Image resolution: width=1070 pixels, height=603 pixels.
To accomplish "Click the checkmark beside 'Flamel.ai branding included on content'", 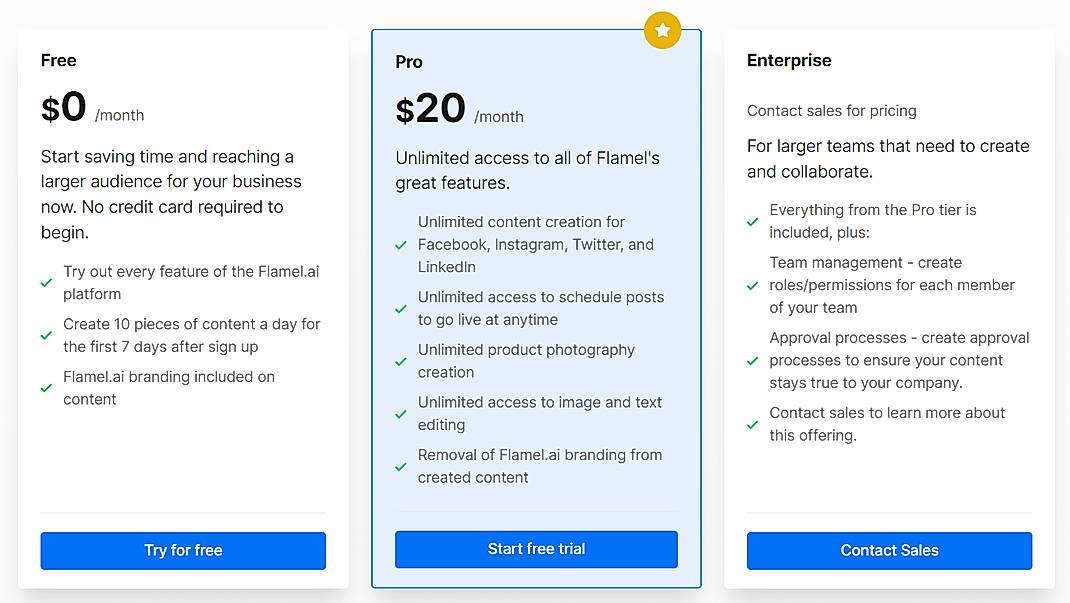I will pos(46,388).
